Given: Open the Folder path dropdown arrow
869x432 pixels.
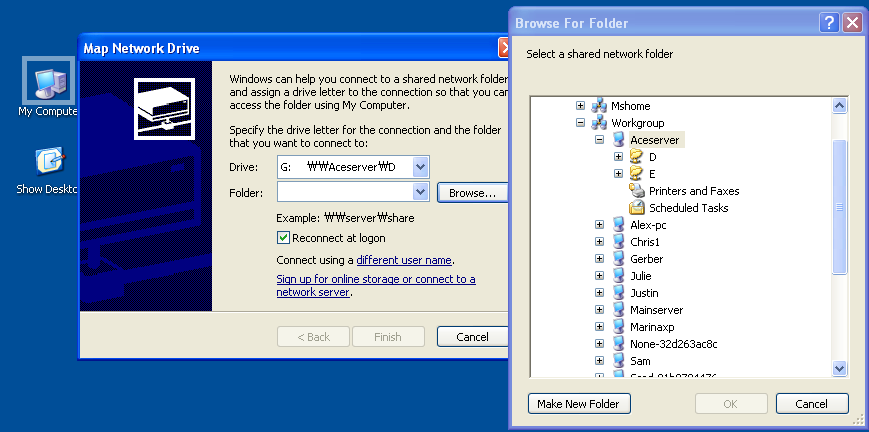Looking at the screenshot, I should point(421,192).
